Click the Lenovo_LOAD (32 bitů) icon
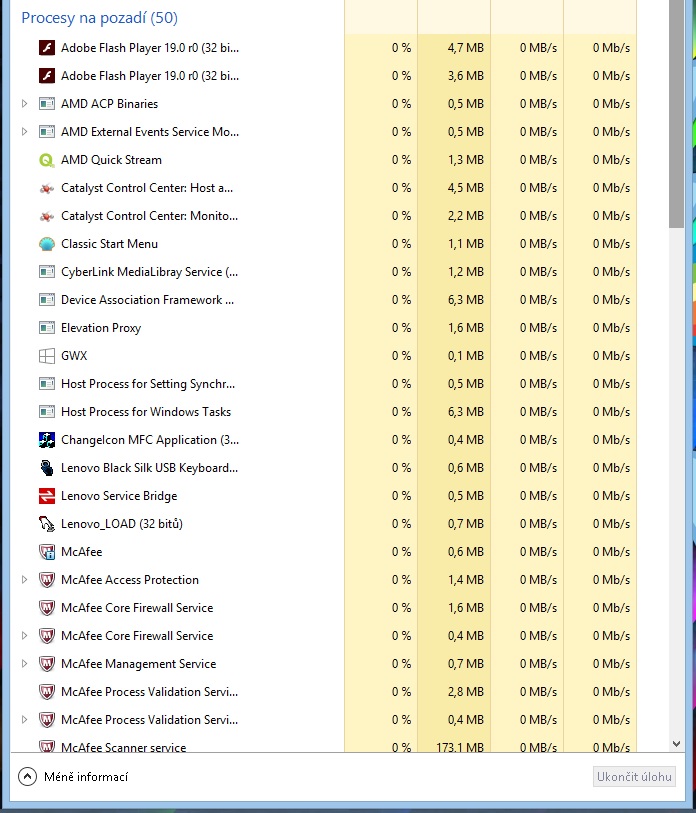Viewport: 696px width, 813px height. (x=47, y=524)
